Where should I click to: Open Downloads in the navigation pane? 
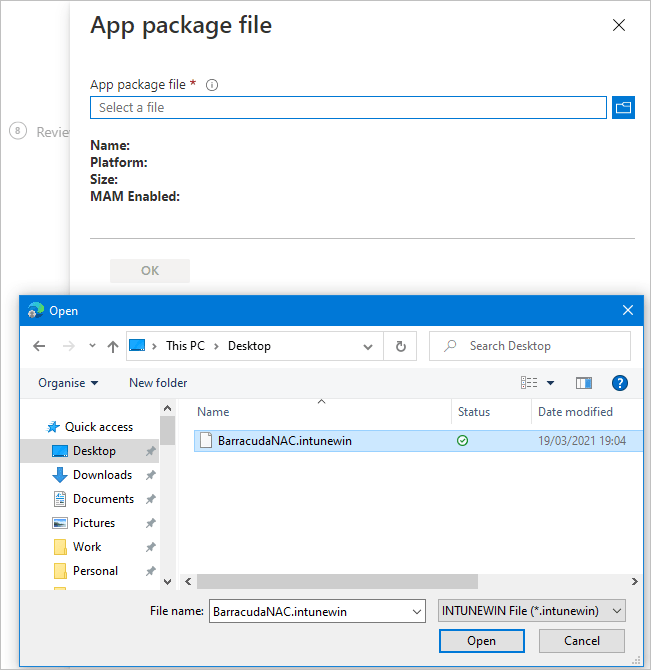tap(103, 475)
